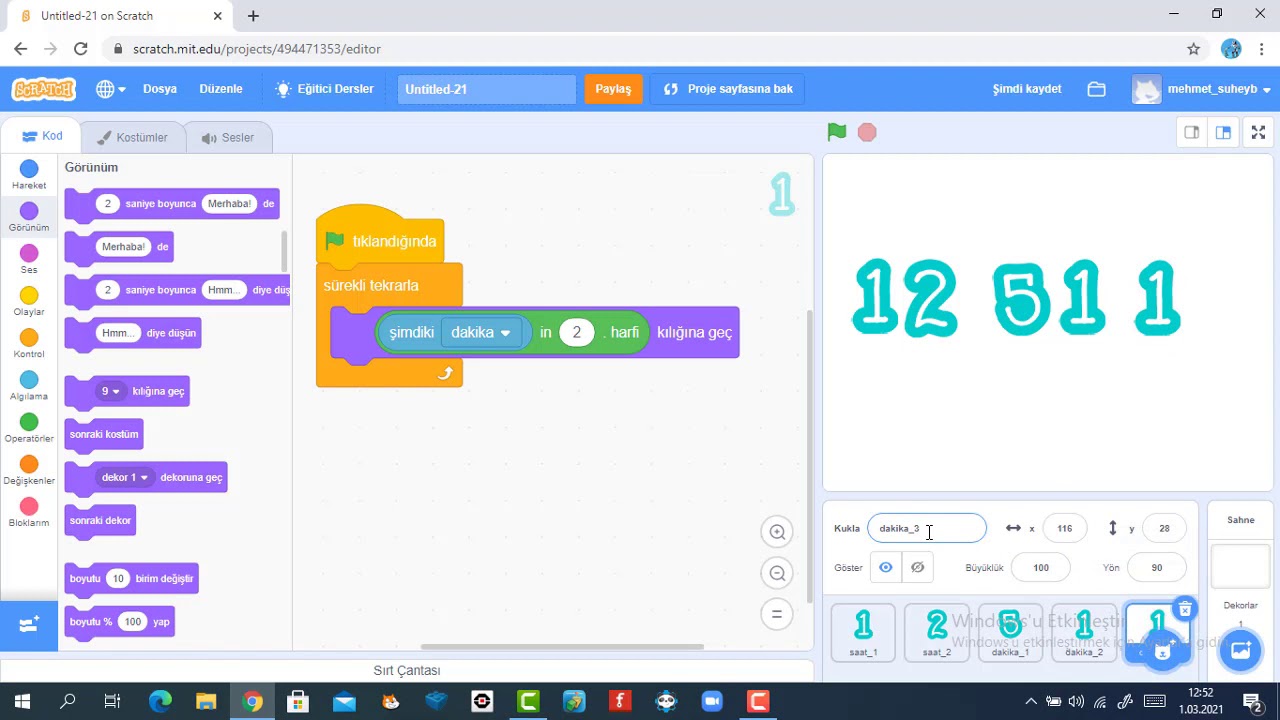The image size is (1280, 720).
Task: Click the Büyüklük size field
Action: click(x=1041, y=567)
